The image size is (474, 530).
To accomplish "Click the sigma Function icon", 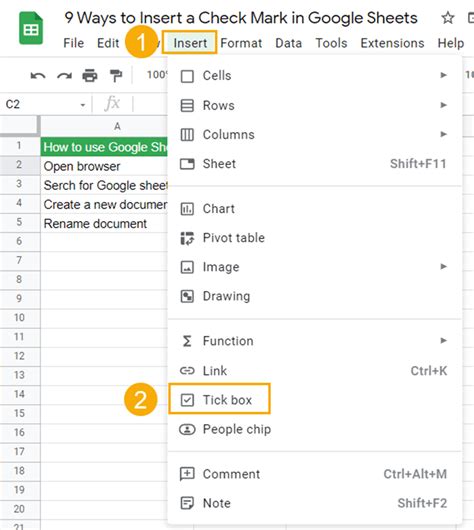I will point(187,341).
